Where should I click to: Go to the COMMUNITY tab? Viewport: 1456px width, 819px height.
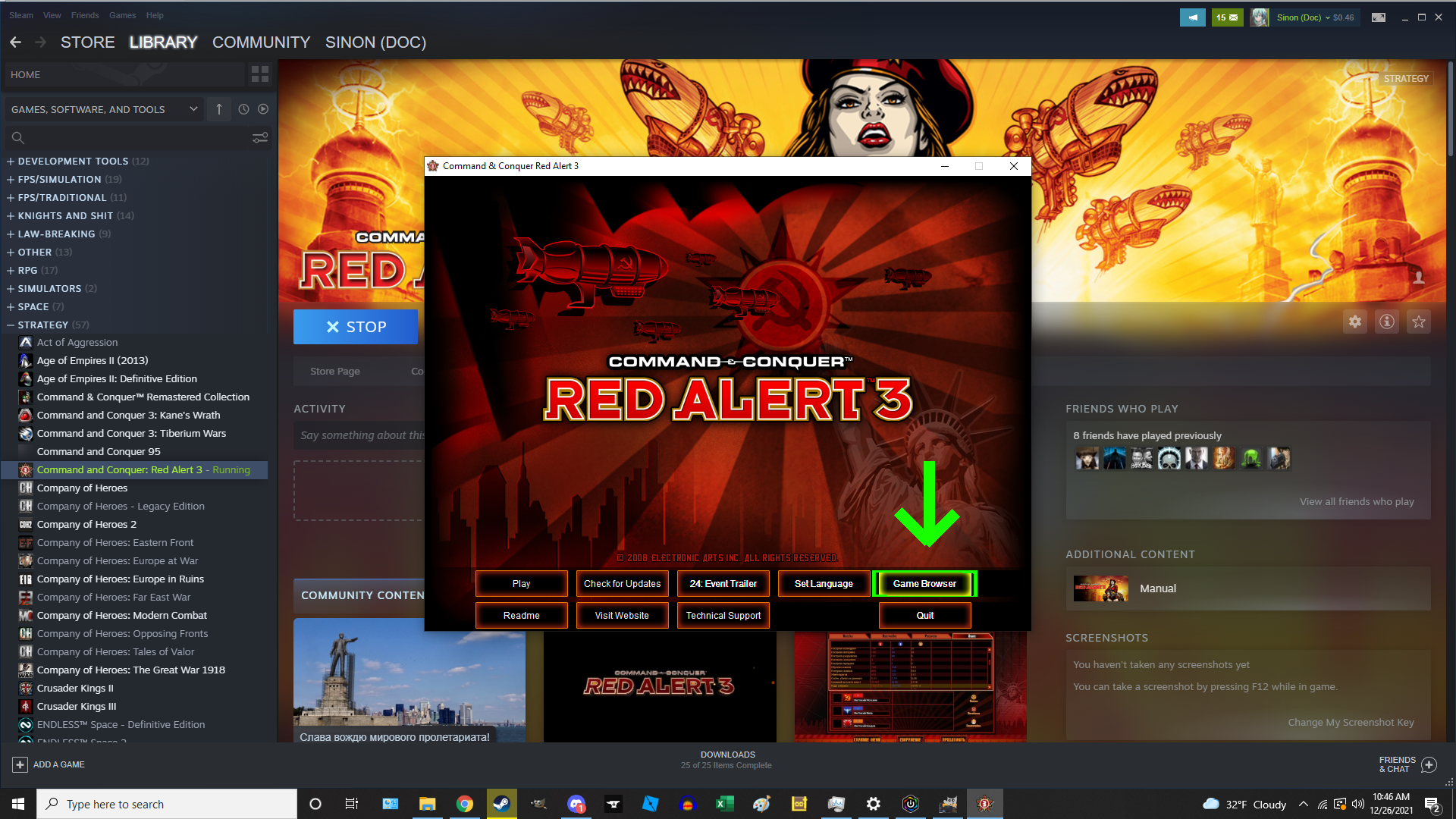point(262,42)
